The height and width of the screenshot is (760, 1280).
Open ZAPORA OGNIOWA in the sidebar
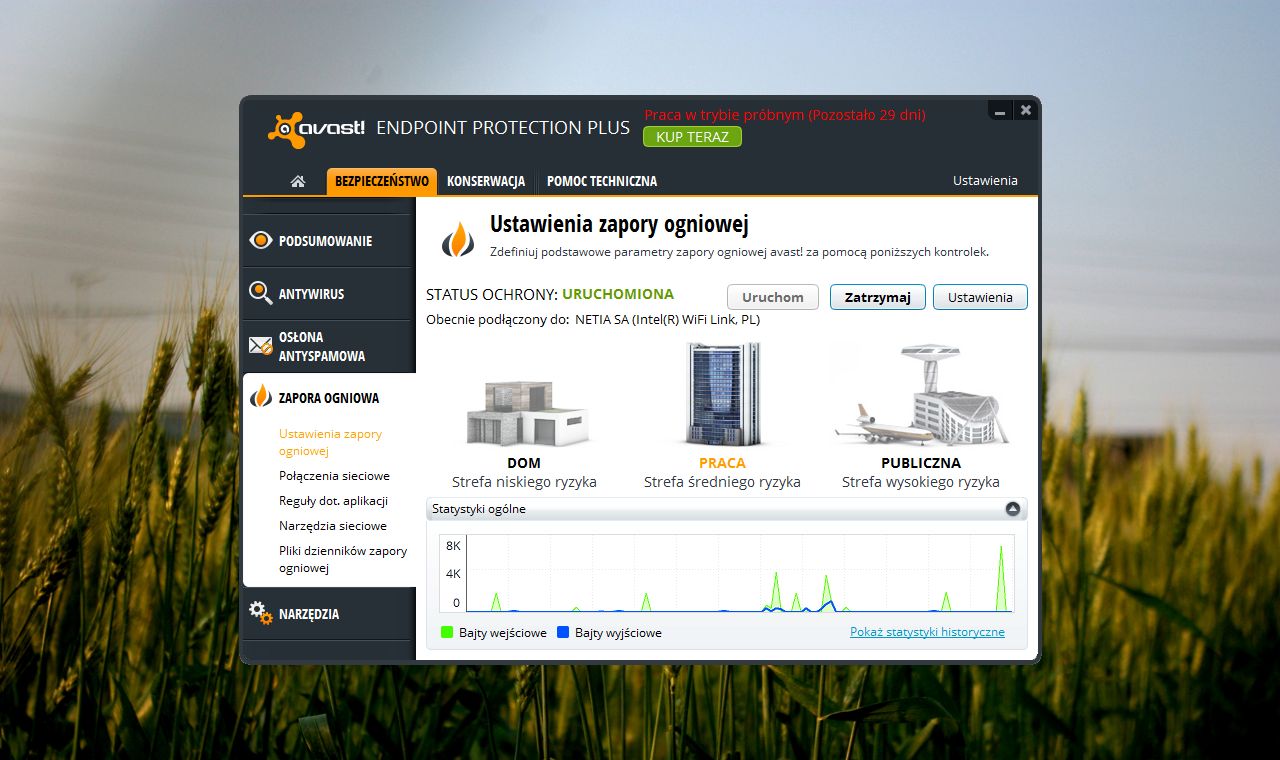[329, 398]
